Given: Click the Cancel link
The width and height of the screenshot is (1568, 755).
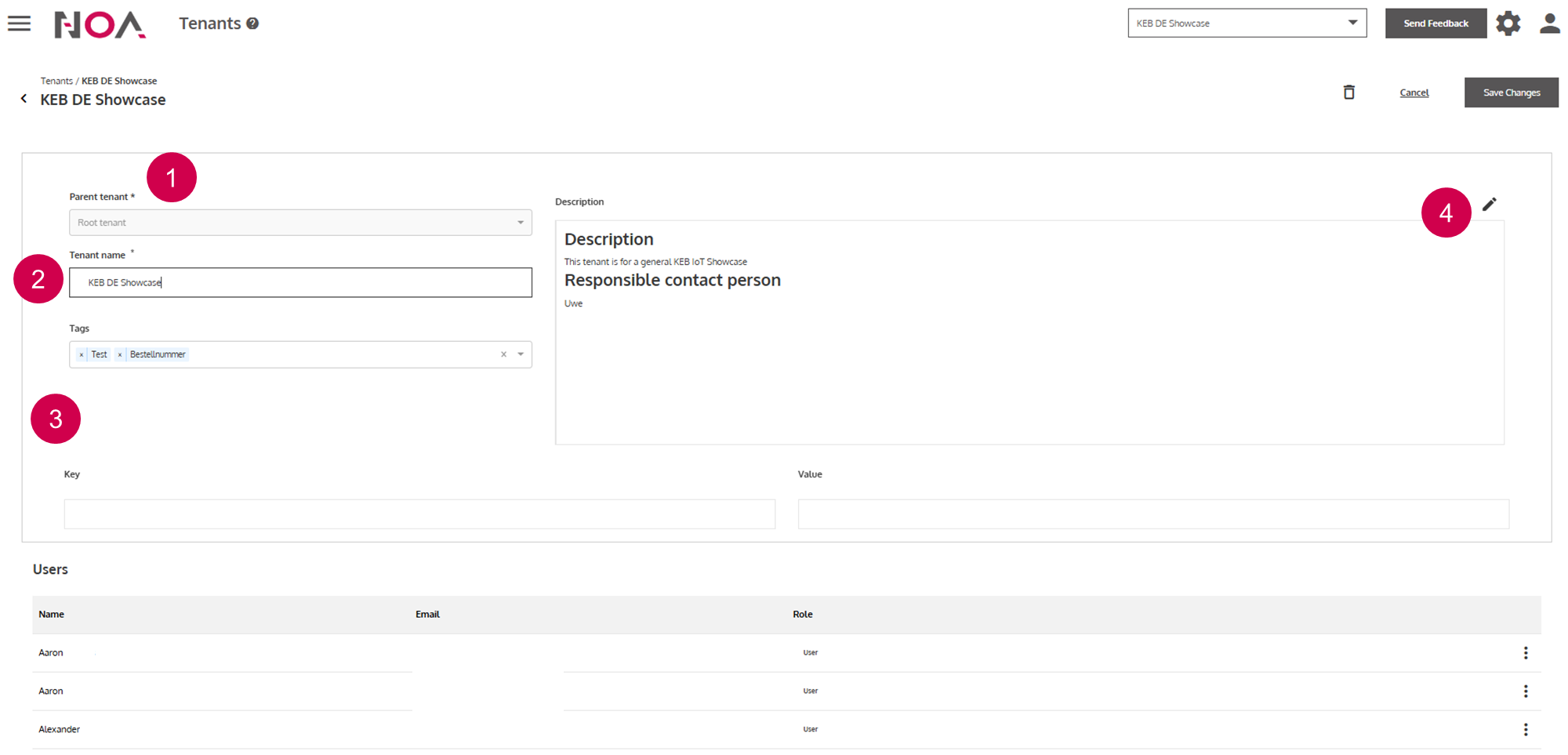Looking at the screenshot, I should click(1414, 93).
